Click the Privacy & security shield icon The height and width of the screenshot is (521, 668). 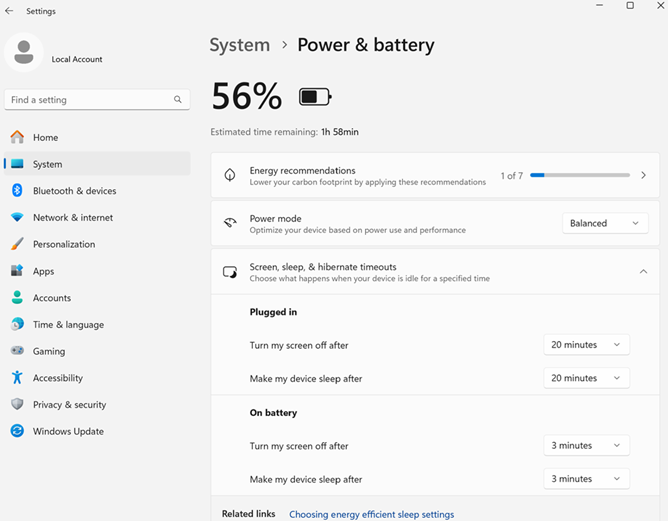pos(17,404)
